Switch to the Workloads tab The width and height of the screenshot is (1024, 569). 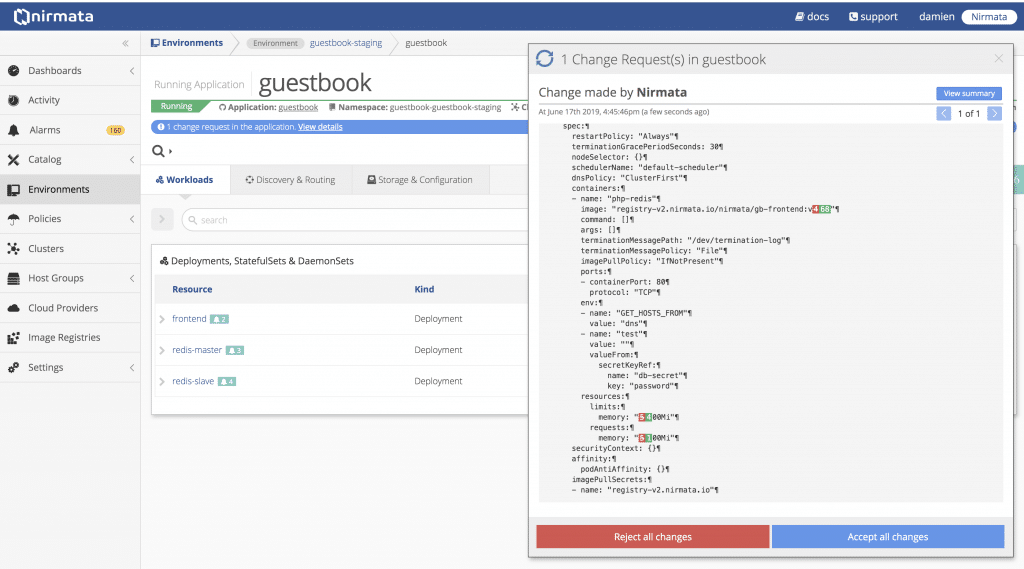click(185, 180)
